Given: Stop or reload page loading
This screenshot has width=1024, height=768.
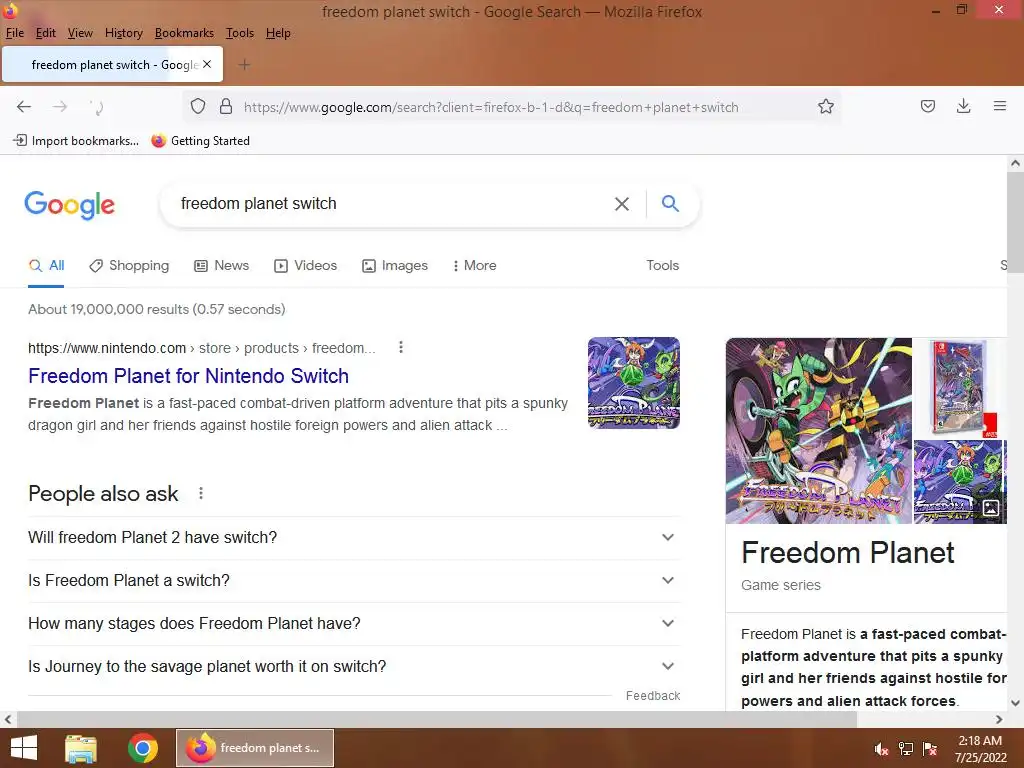Looking at the screenshot, I should pos(97,106).
